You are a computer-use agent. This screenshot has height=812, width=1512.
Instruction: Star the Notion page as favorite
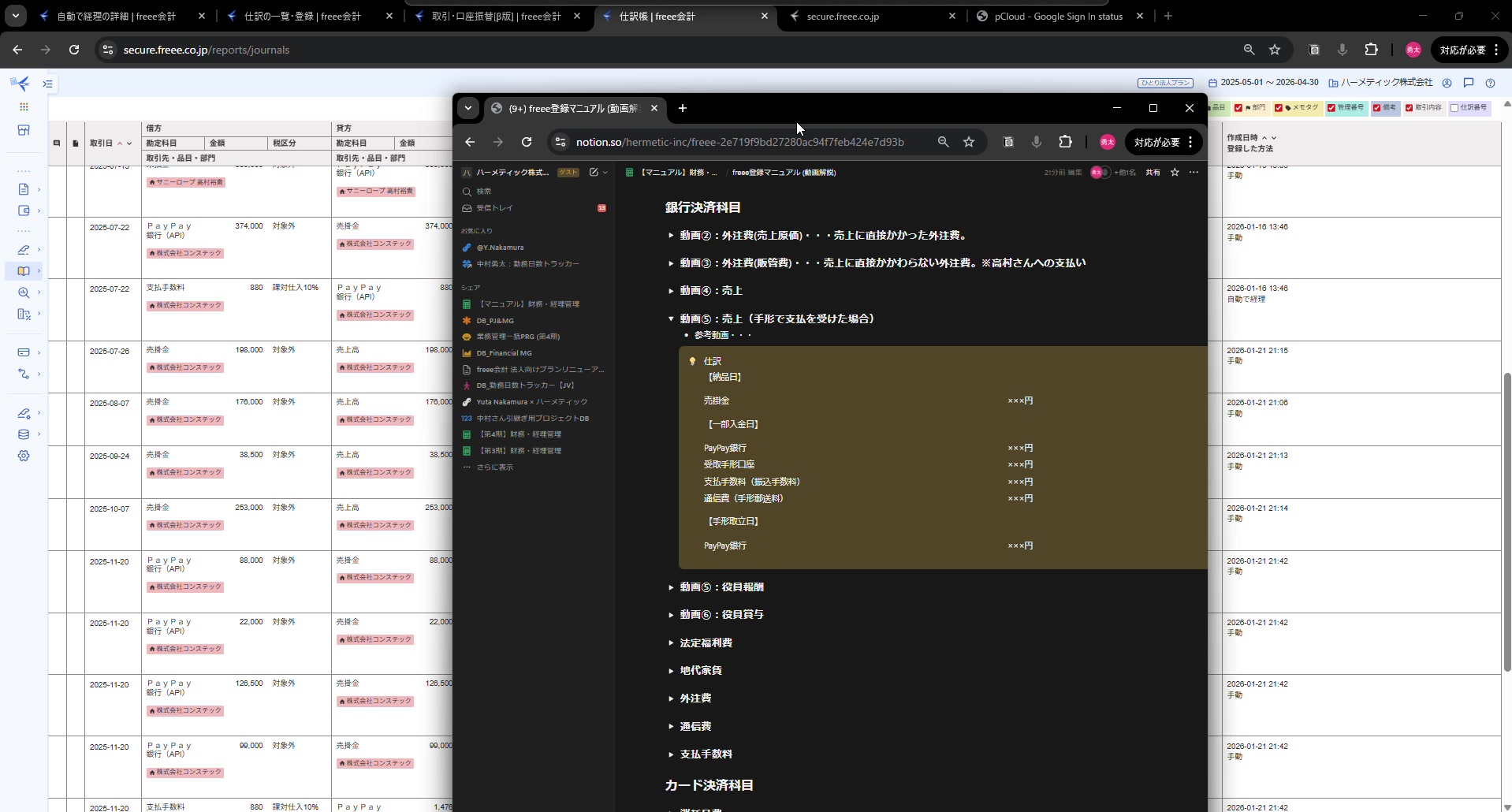1175,172
